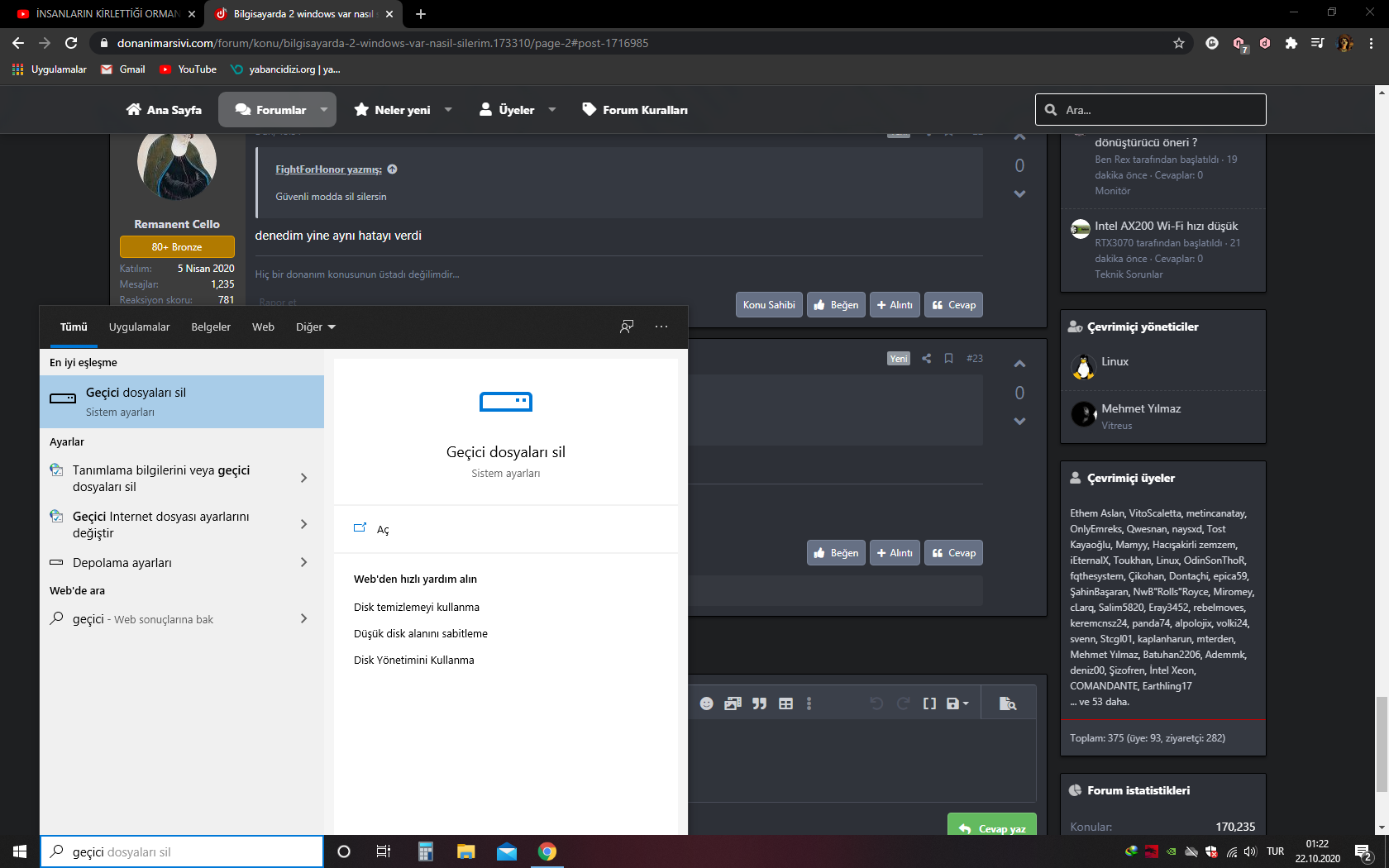
Task: Expand the Üyeler menu arrow
Action: (x=552, y=109)
